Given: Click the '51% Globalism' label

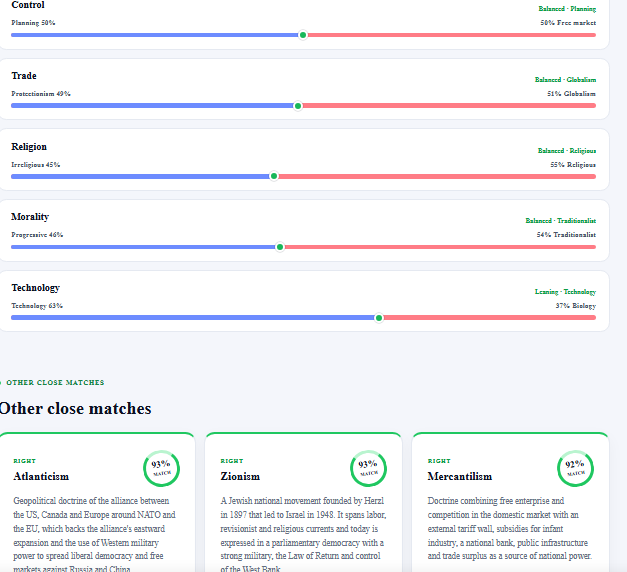Looking at the screenshot, I should pos(571,94).
